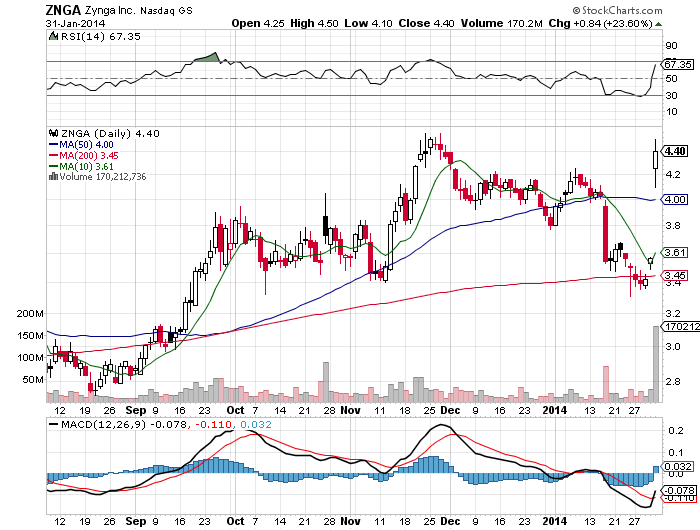Click the 170212 volume tag on the right axis
Image resolution: width=700 pixels, height=530 pixels.
coord(680,326)
